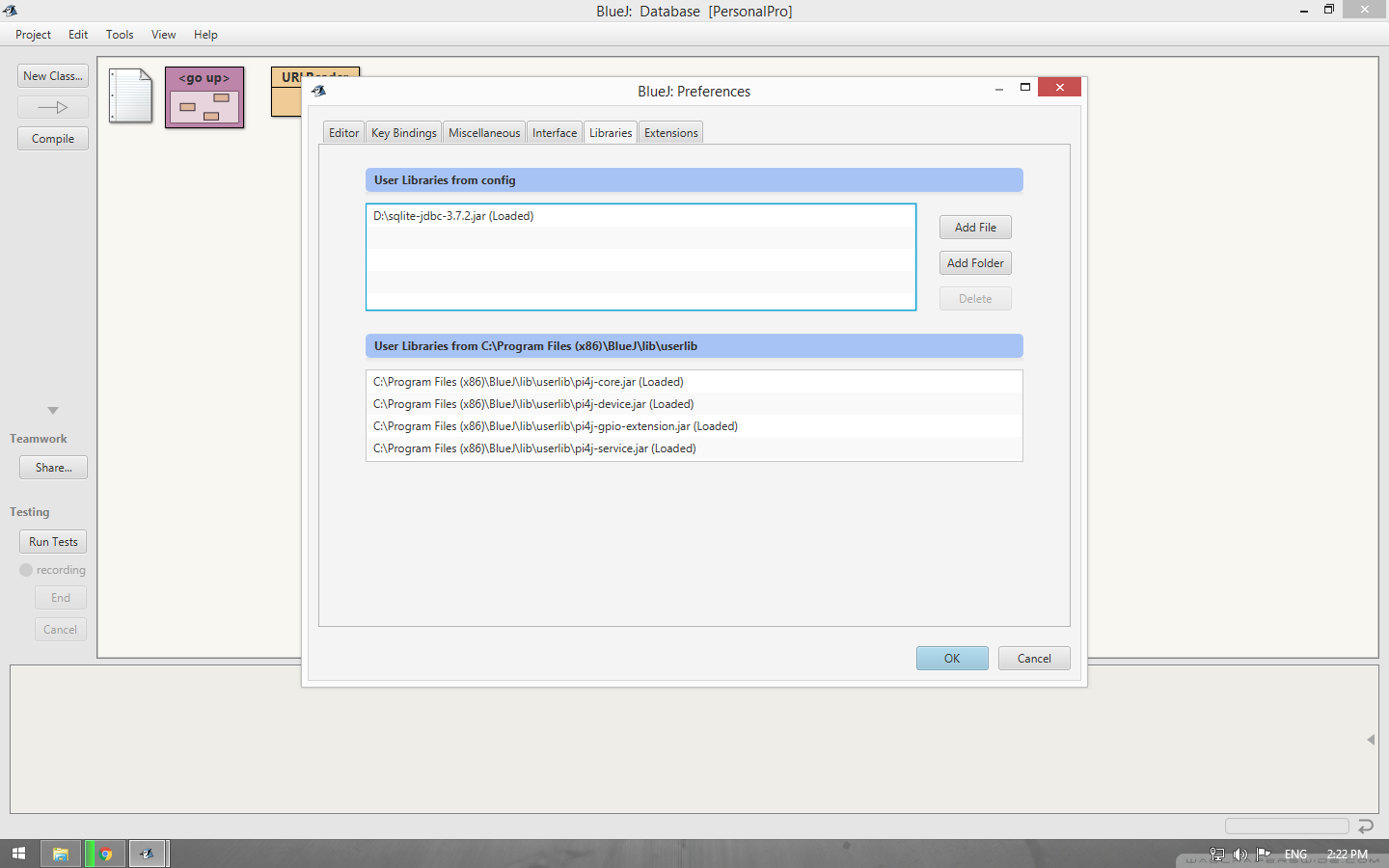
Task: Switch to the Miscellaneous tab
Action: click(483, 133)
